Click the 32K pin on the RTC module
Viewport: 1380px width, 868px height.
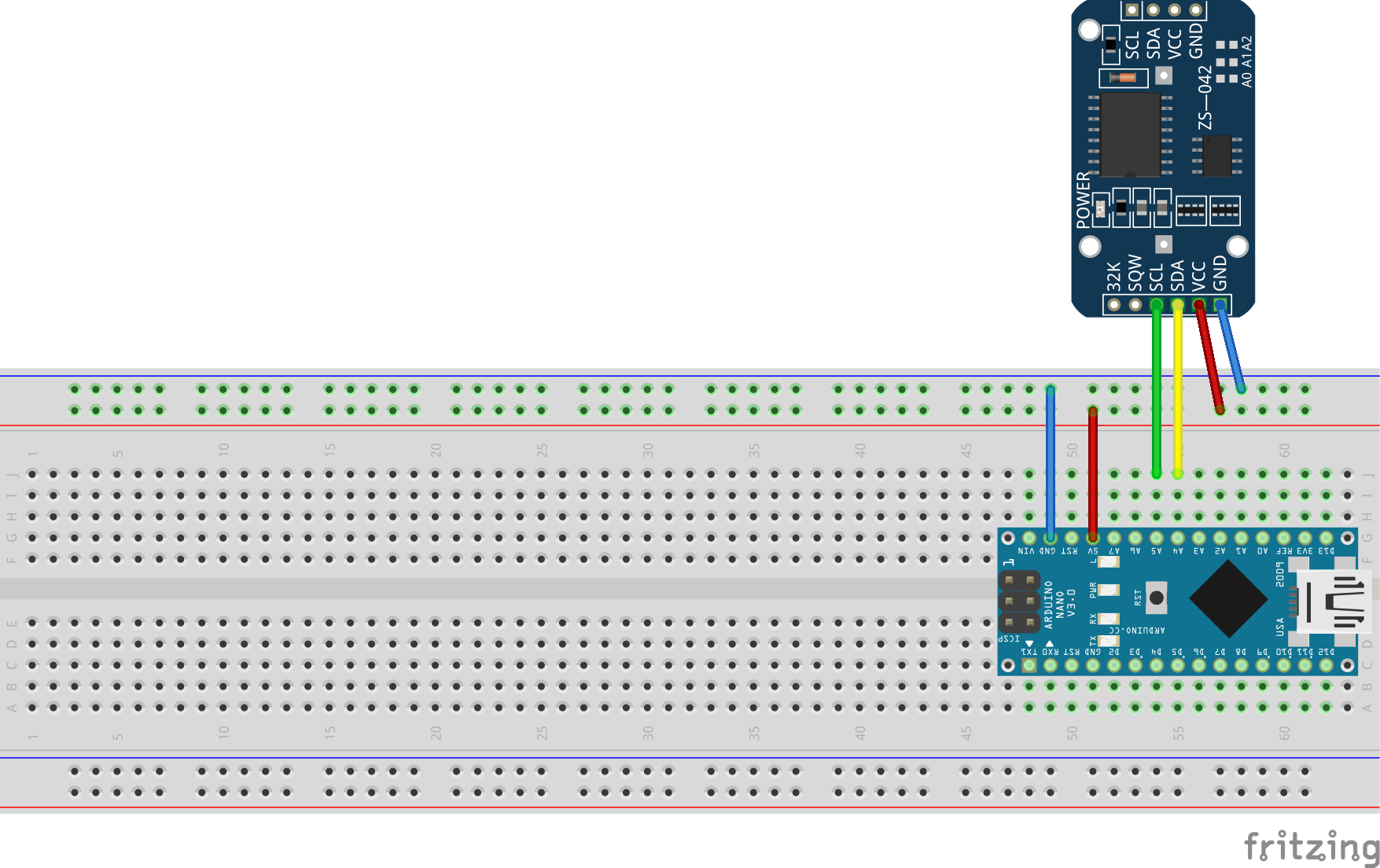1113,306
